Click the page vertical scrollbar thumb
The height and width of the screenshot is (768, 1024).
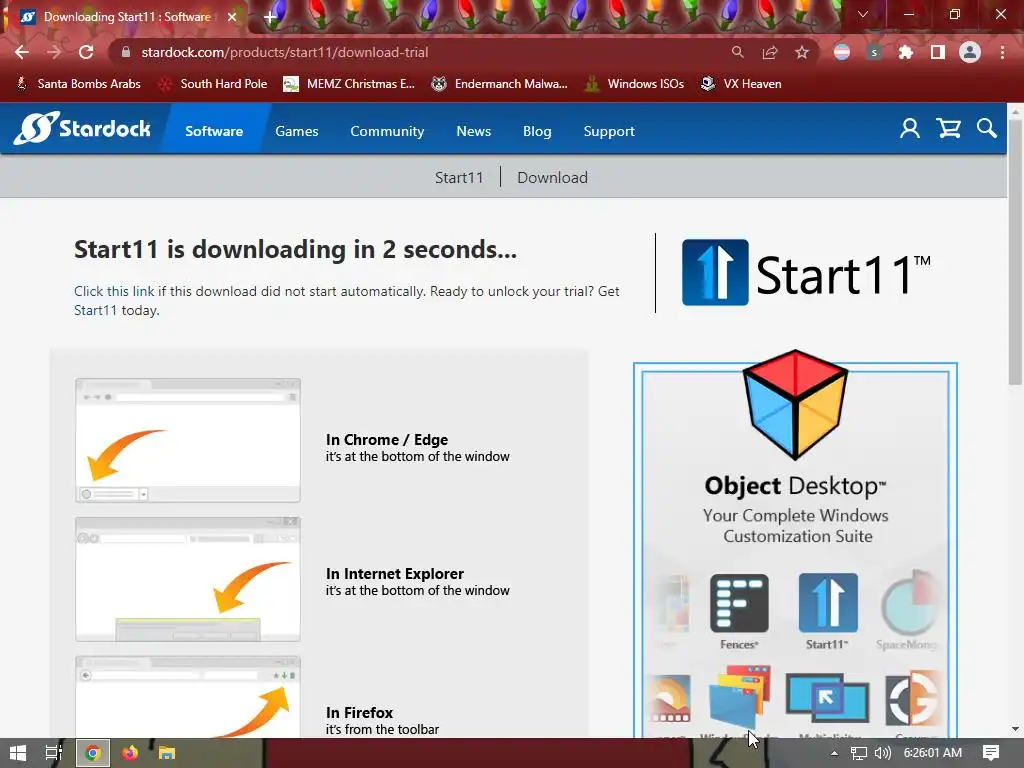coord(1015,251)
